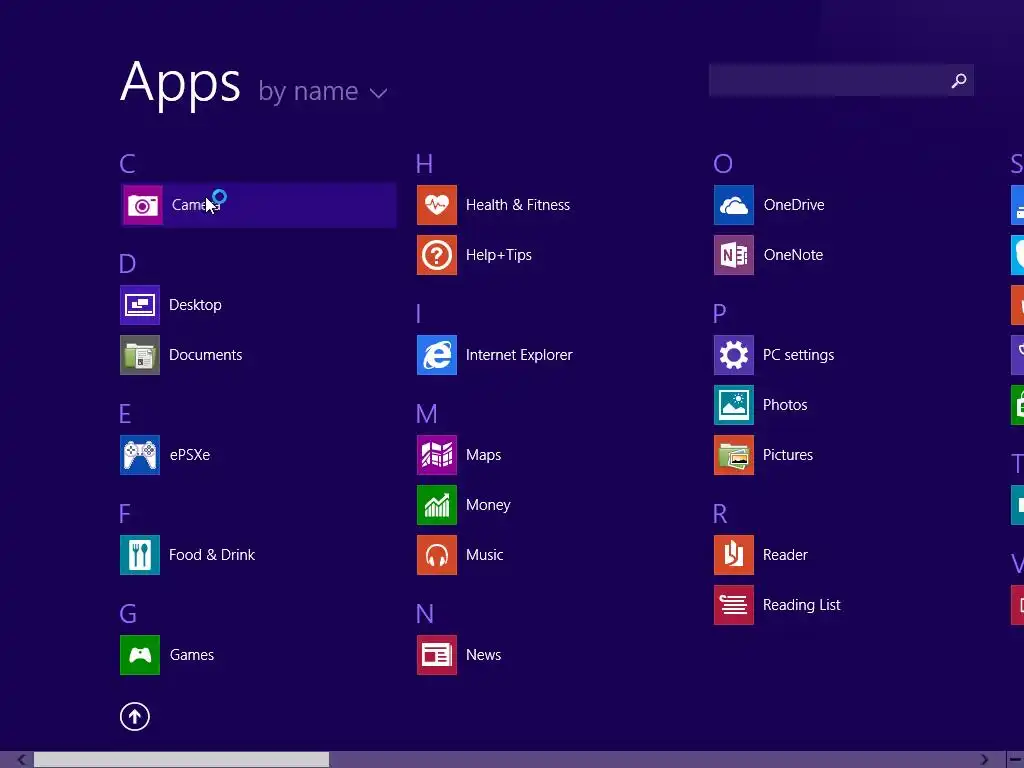Click the 'Photos' label
This screenshot has width=1024, height=768.
coord(785,405)
